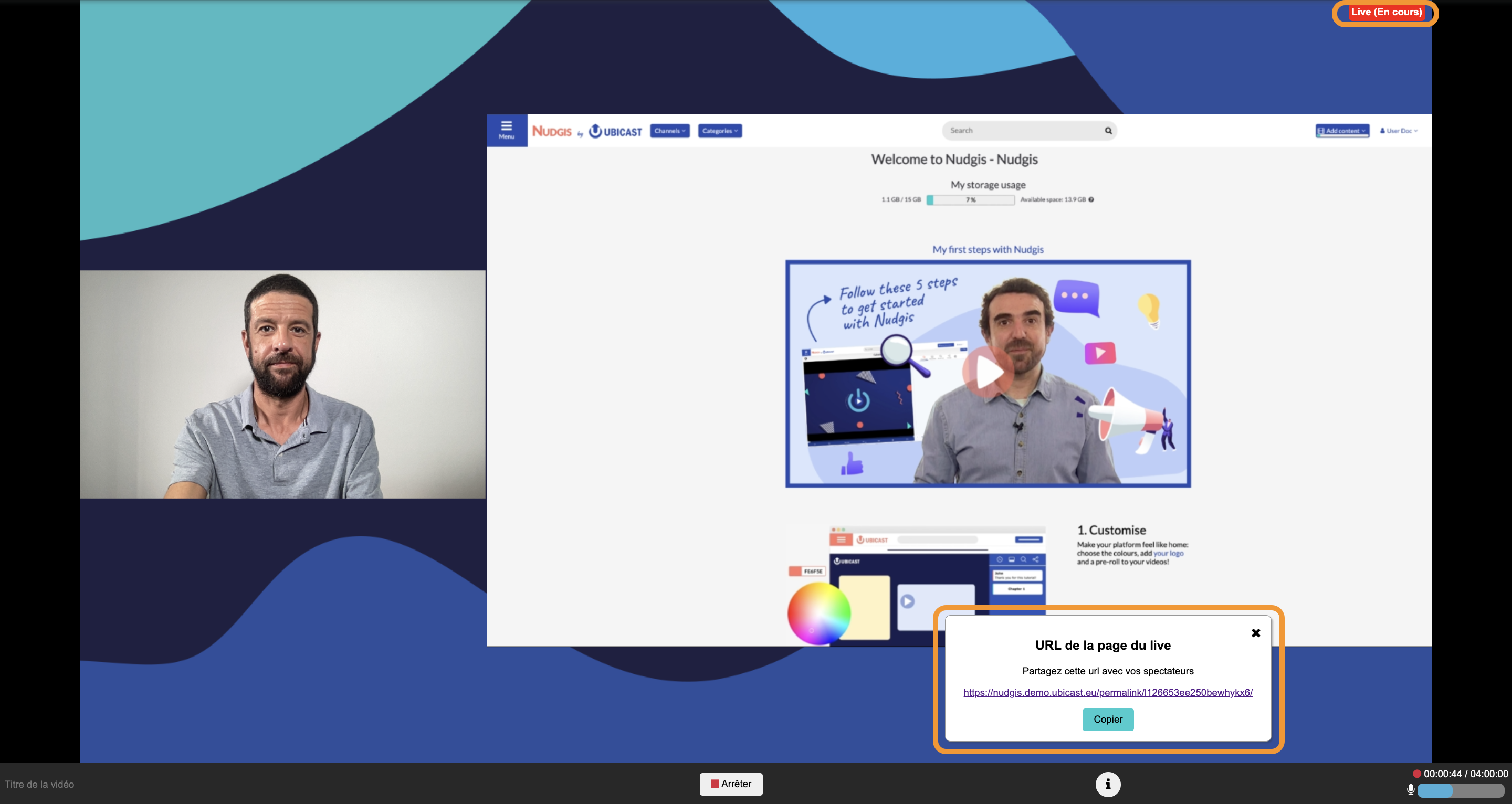Click the Copier button to copy the live URL
The height and width of the screenshot is (804, 1512).
tap(1108, 719)
